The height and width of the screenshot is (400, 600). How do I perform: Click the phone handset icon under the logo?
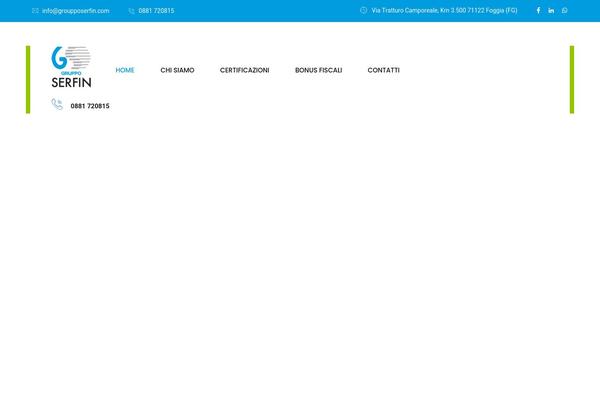(57, 104)
